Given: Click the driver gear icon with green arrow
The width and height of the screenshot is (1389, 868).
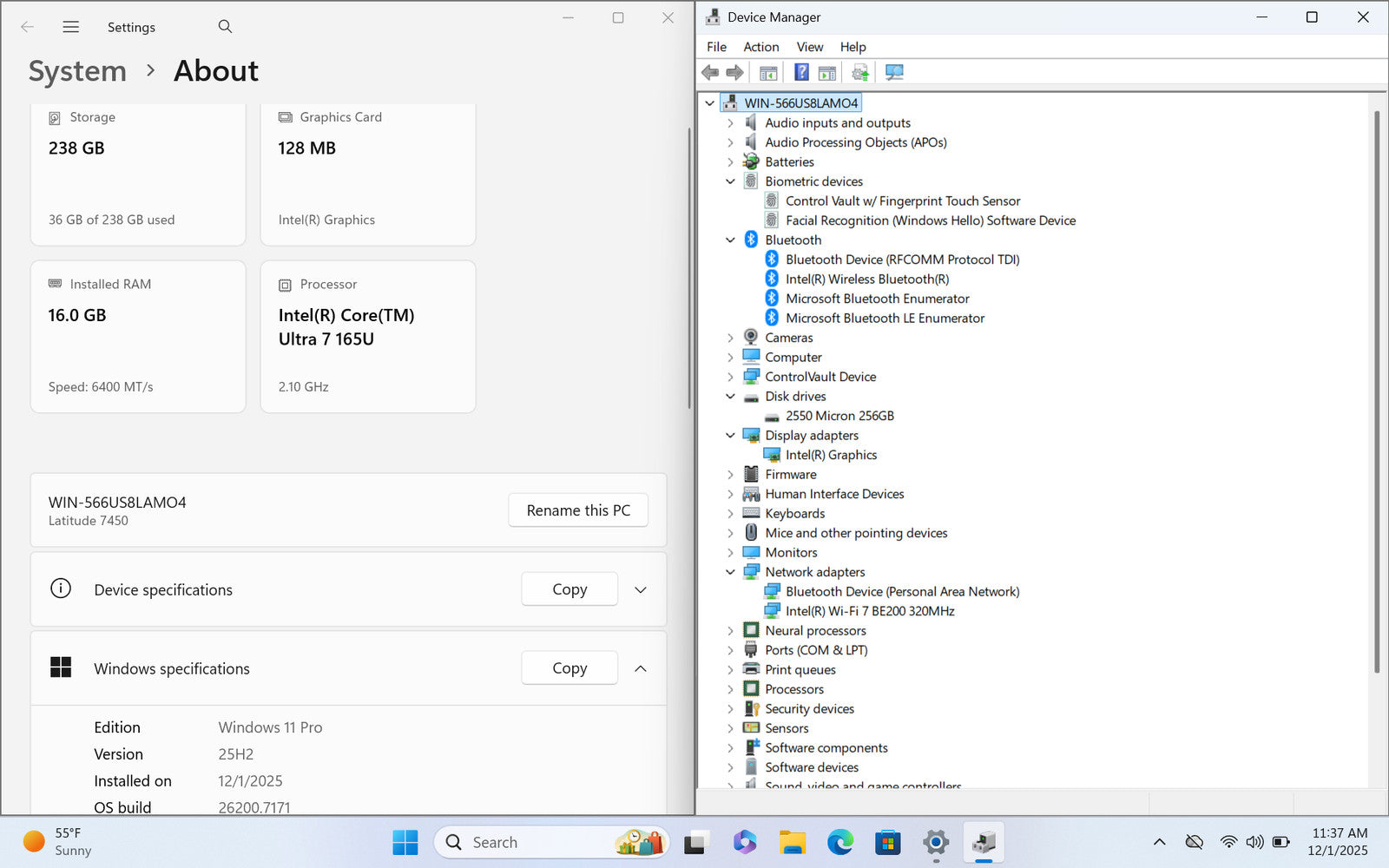Looking at the screenshot, I should (859, 73).
